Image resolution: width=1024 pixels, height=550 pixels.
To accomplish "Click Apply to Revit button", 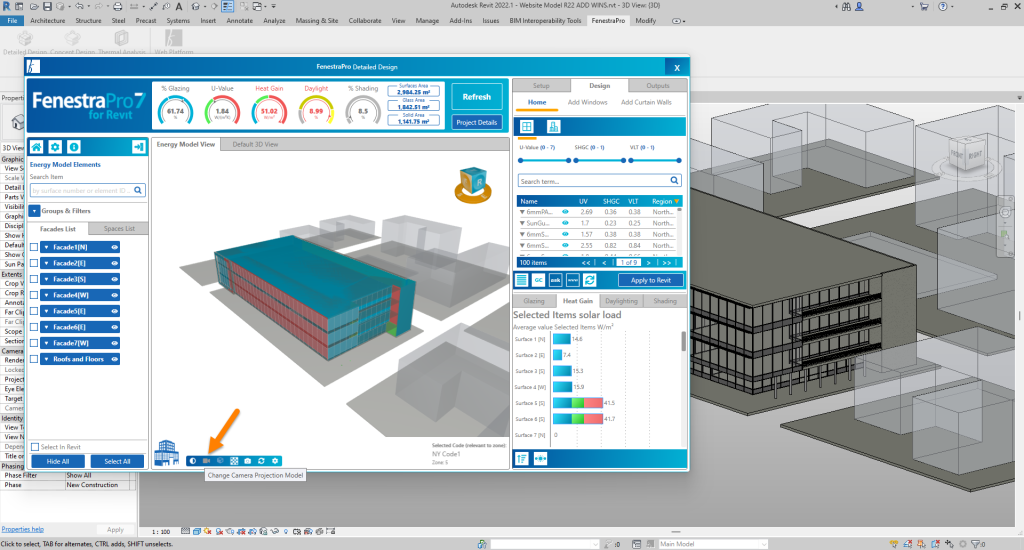I will (x=650, y=280).
